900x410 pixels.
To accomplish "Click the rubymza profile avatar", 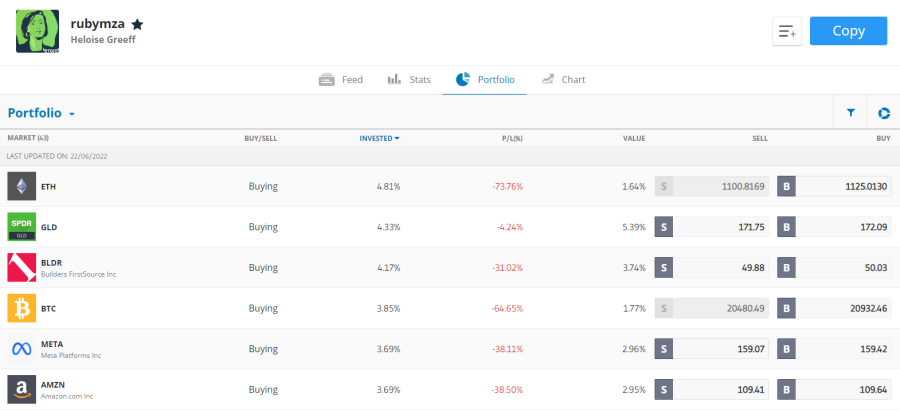I will tap(38, 31).
